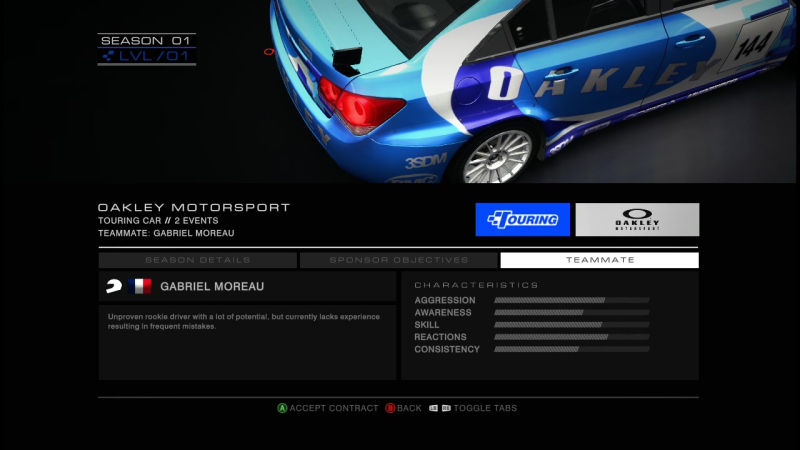
Task: Click the Awareness label
Action: point(443,312)
